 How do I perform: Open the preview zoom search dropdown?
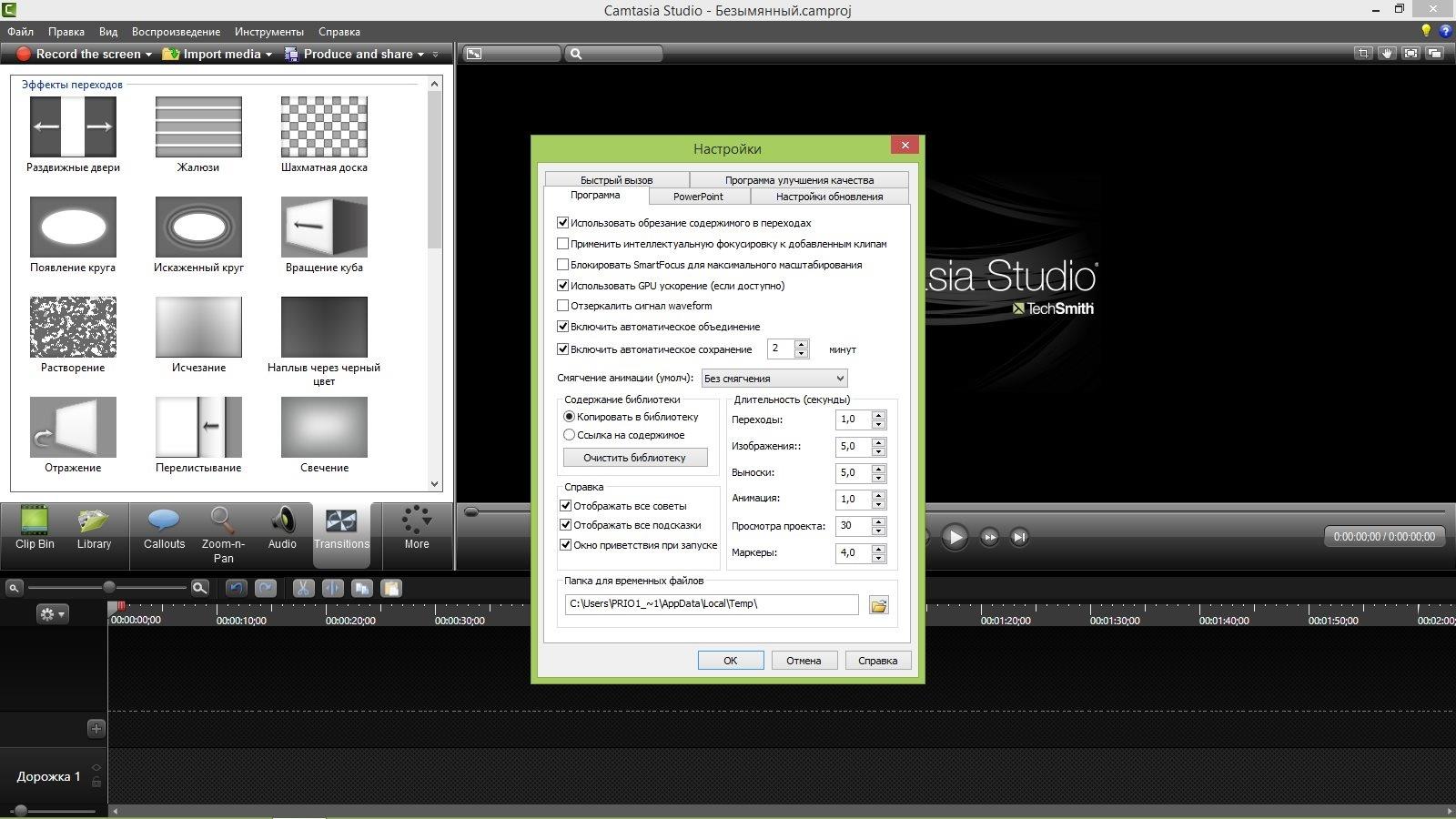(614, 54)
